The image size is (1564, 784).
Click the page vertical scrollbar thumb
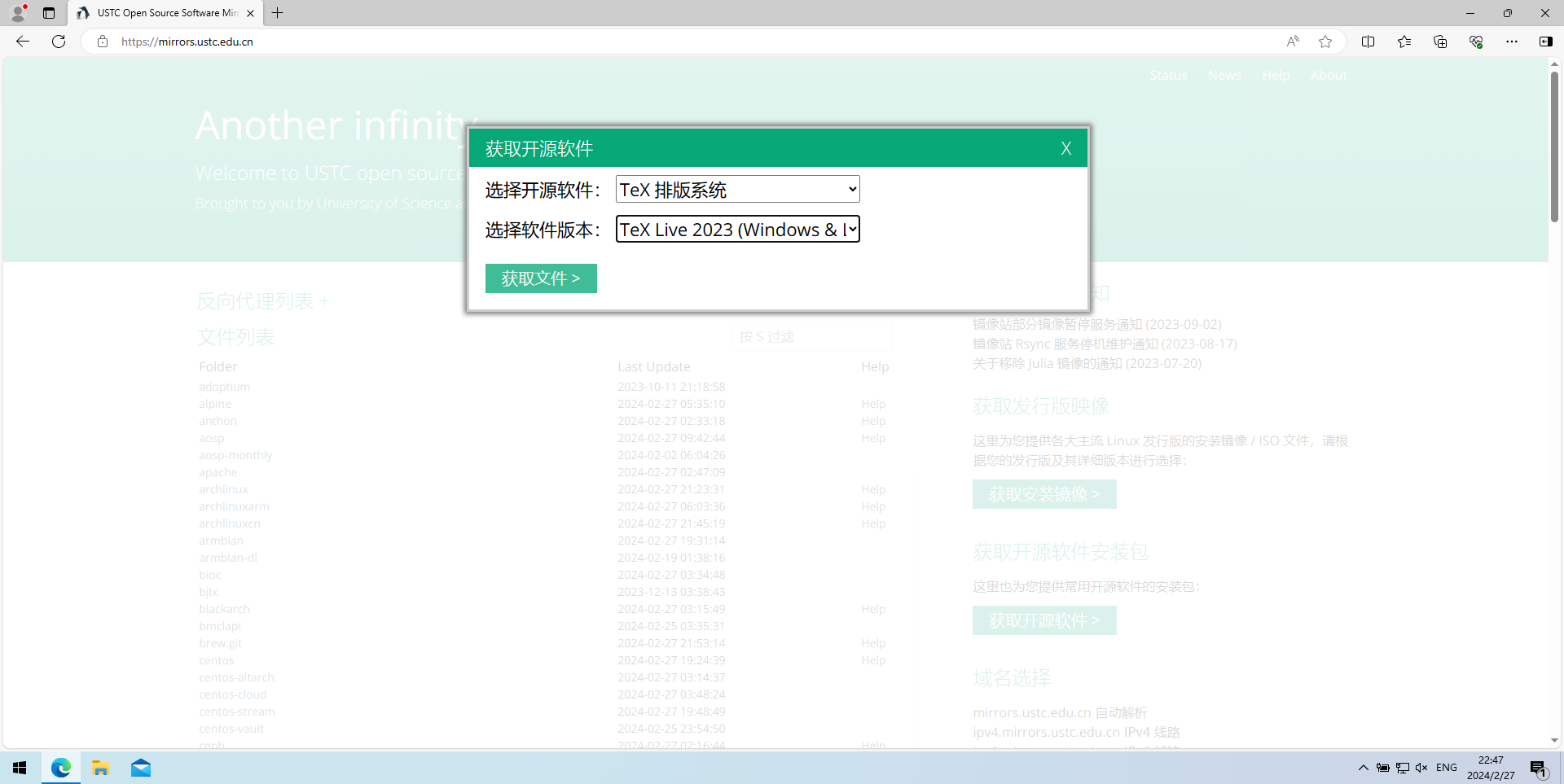coord(1554,147)
